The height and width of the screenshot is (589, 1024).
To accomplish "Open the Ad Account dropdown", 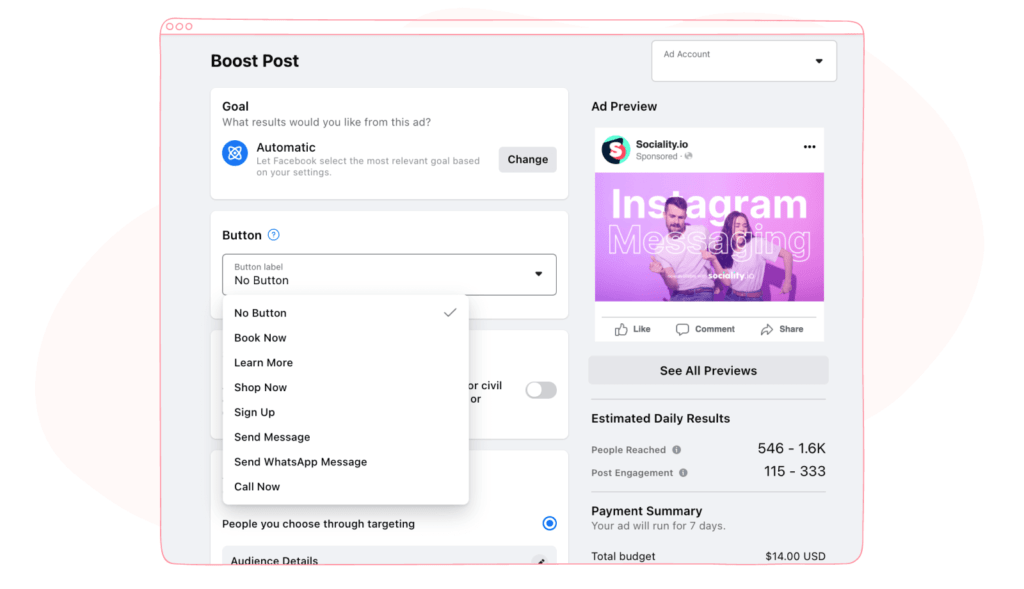I will [744, 61].
